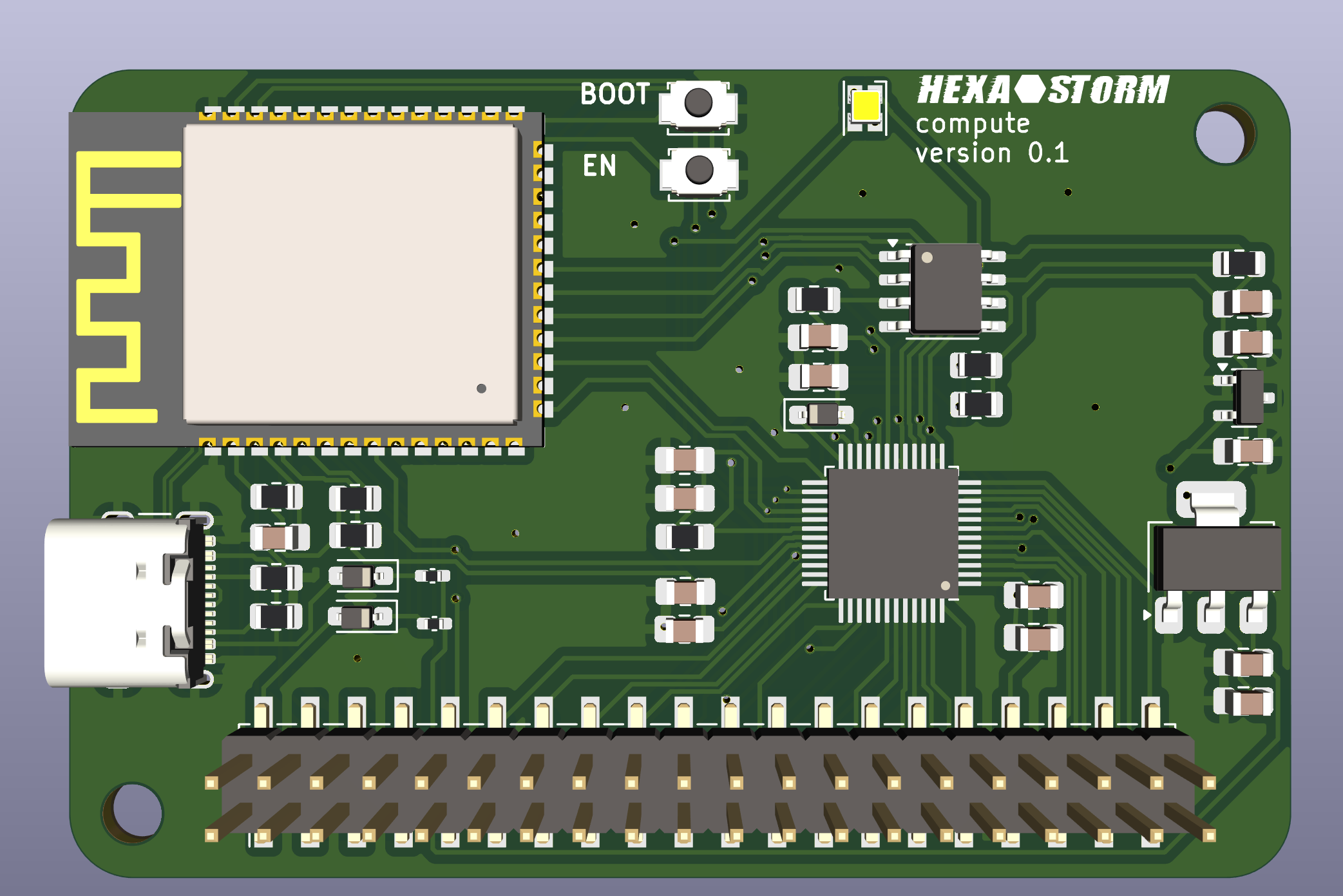Click the yellow LED component
Screen dimensions: 1343x896
(865, 107)
